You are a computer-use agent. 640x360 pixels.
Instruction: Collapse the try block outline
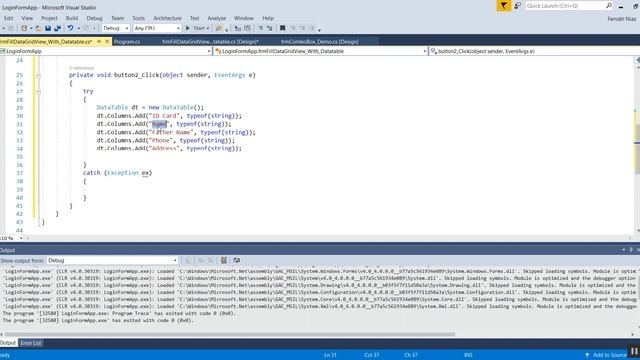pos(38,92)
